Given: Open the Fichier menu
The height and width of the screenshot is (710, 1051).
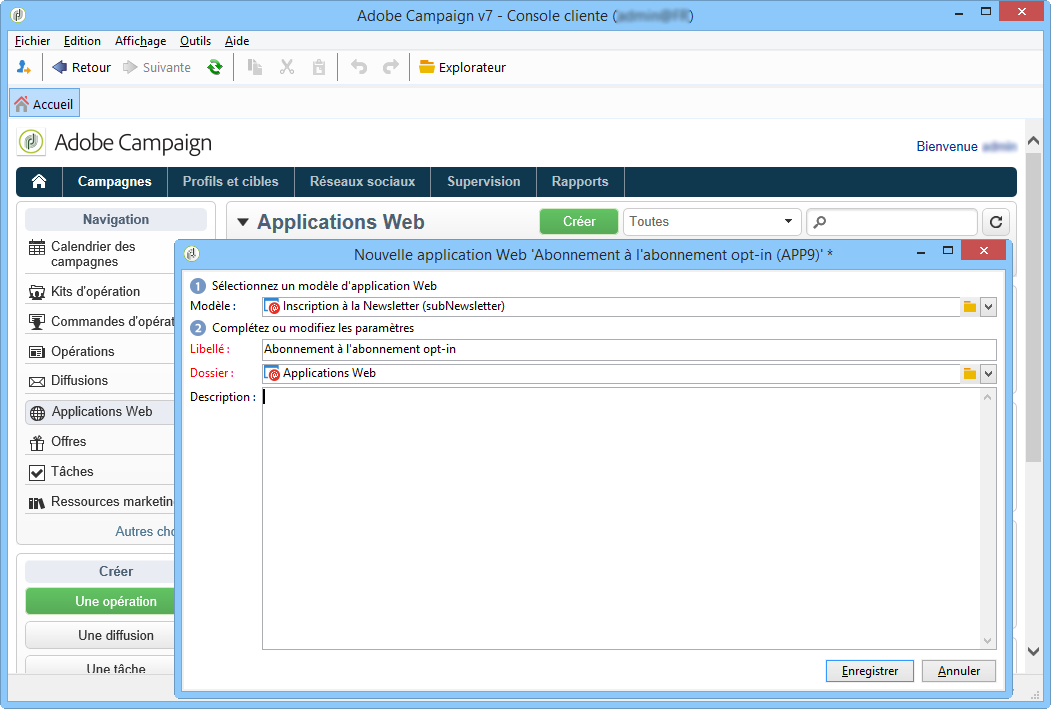Looking at the screenshot, I should tap(32, 41).
